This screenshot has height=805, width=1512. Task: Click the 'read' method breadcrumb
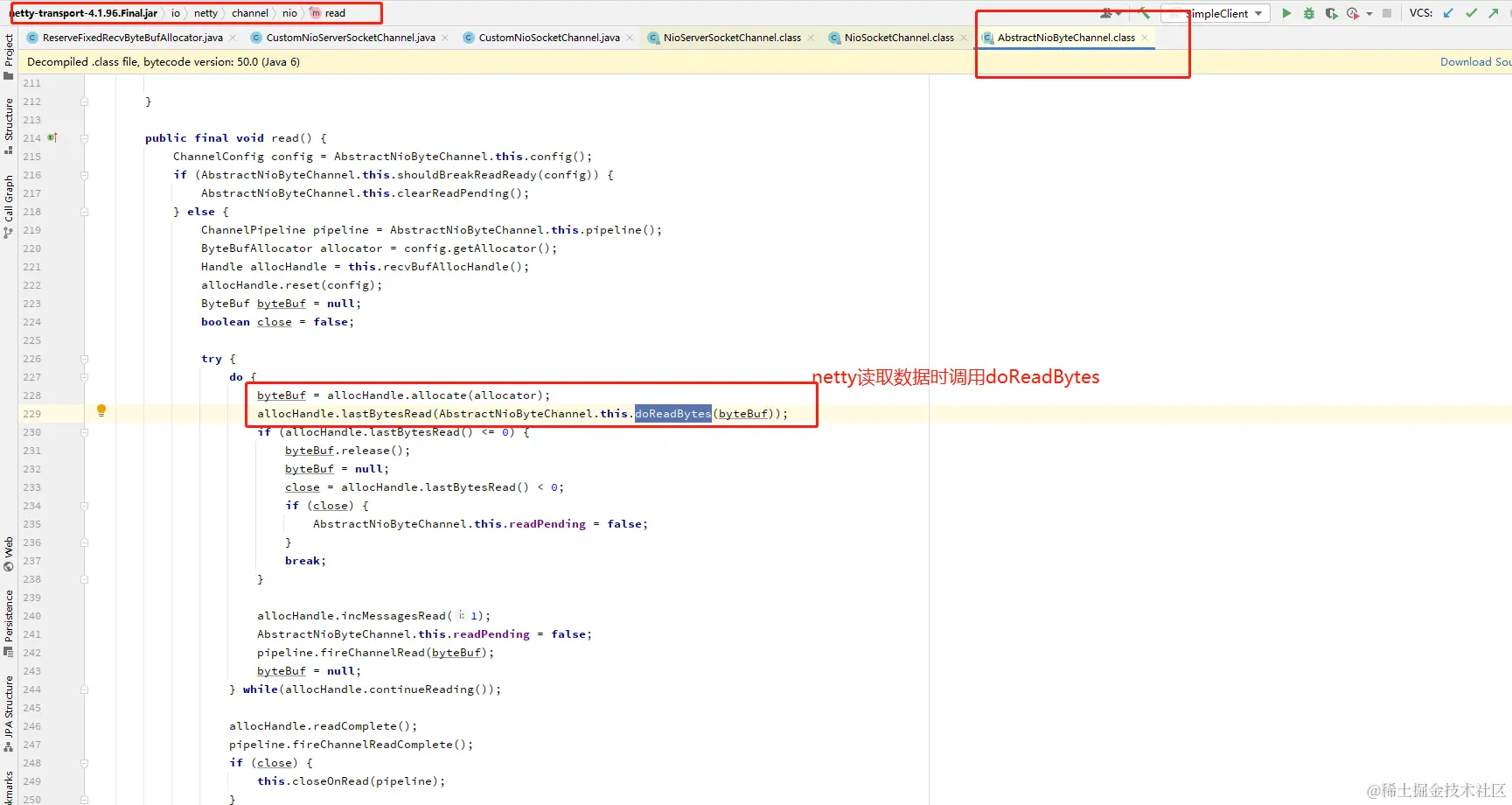click(329, 13)
